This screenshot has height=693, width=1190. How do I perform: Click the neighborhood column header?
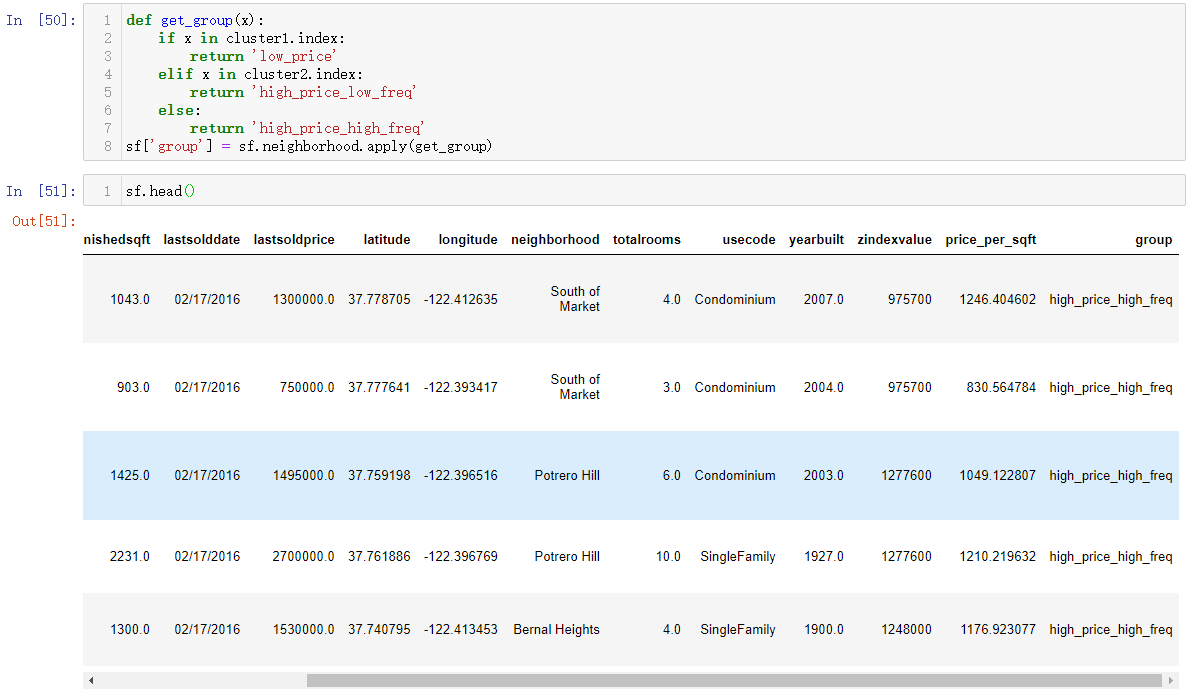tap(555, 240)
